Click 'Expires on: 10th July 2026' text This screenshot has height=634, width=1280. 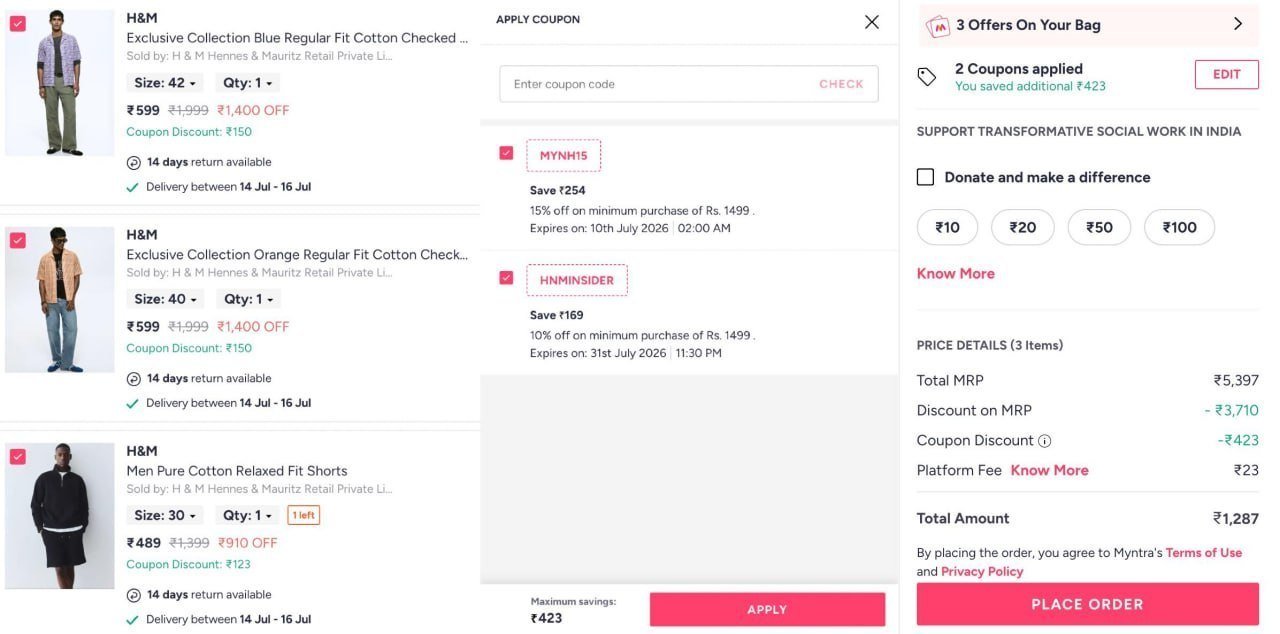(598, 228)
